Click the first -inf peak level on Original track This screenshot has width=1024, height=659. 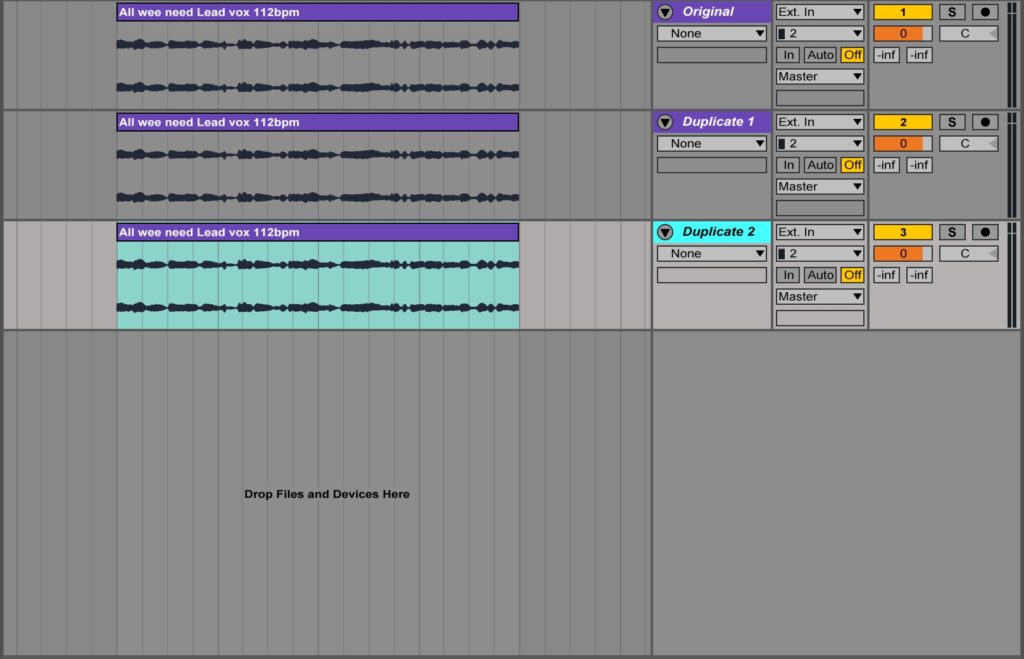[x=886, y=55]
